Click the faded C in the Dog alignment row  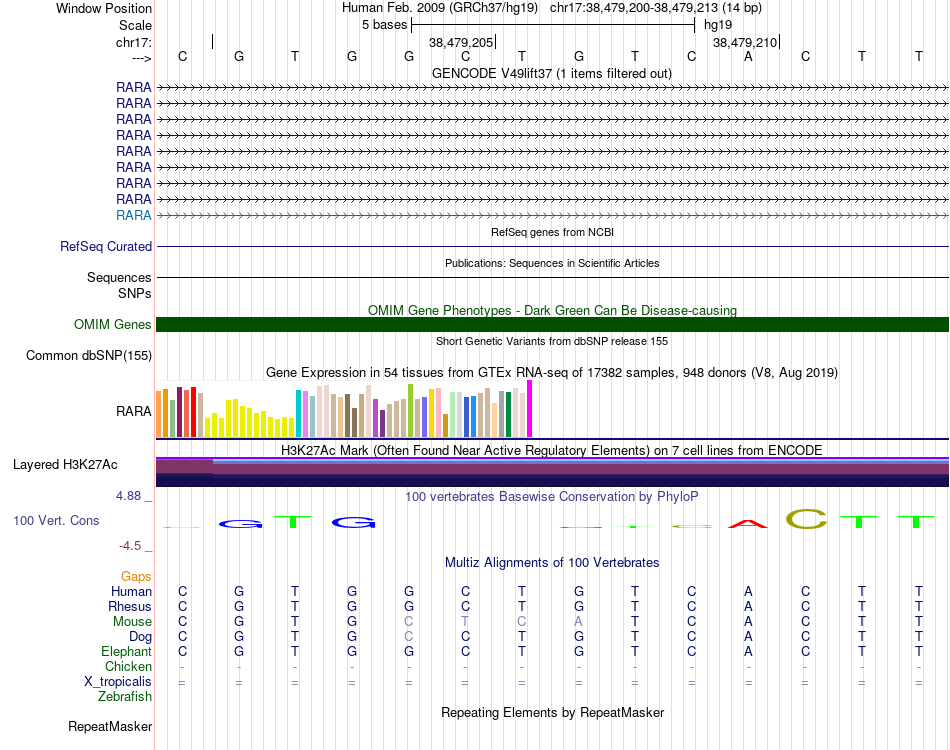click(408, 637)
